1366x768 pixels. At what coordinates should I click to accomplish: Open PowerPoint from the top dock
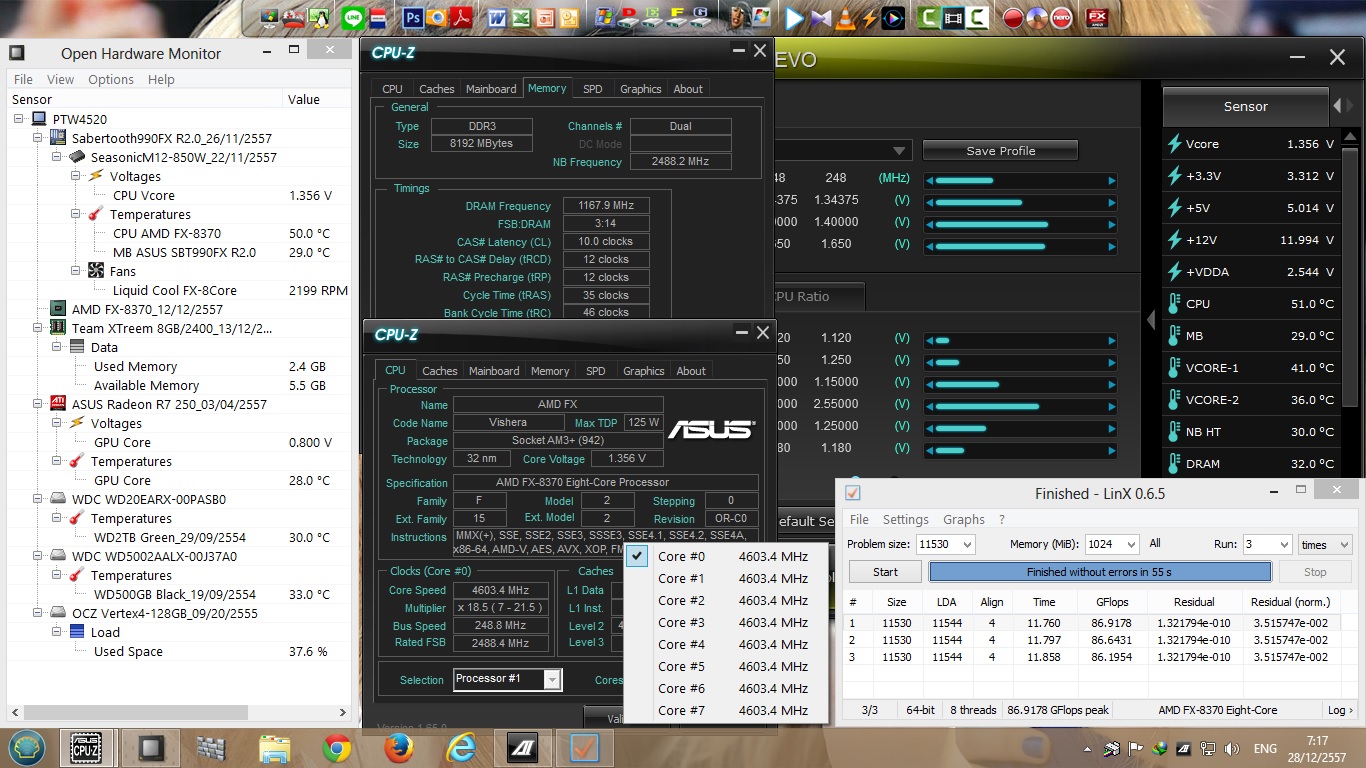[545, 18]
